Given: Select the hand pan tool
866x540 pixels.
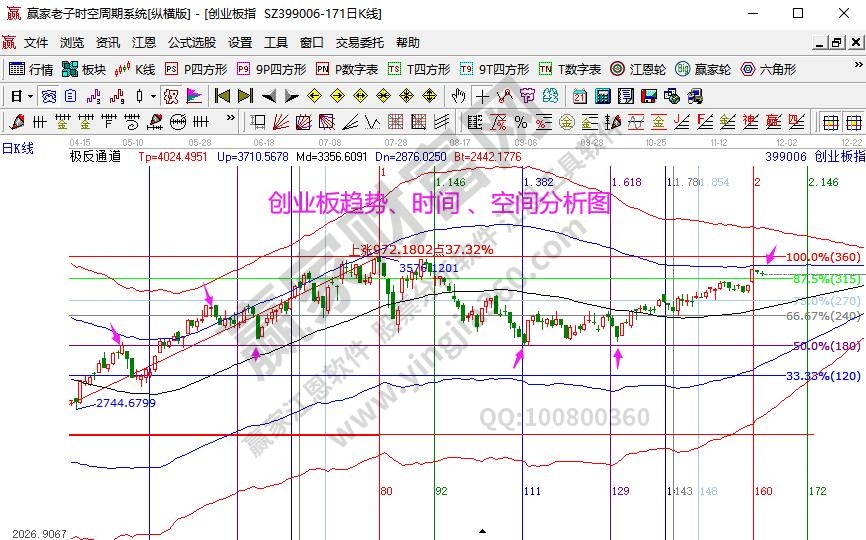Looking at the screenshot, I should pyautogui.click(x=459, y=97).
